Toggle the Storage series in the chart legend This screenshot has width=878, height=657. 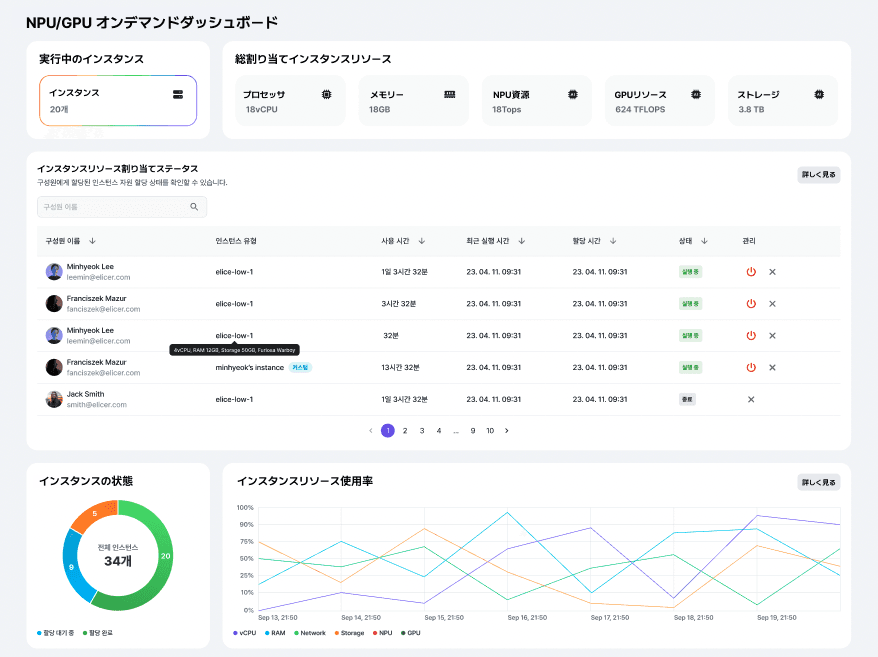point(348,633)
